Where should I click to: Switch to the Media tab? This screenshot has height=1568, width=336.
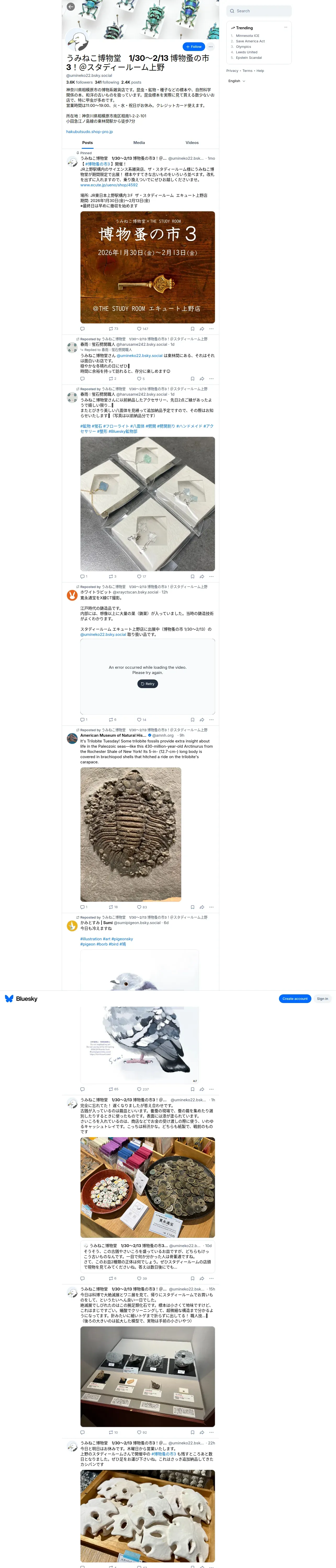click(139, 142)
